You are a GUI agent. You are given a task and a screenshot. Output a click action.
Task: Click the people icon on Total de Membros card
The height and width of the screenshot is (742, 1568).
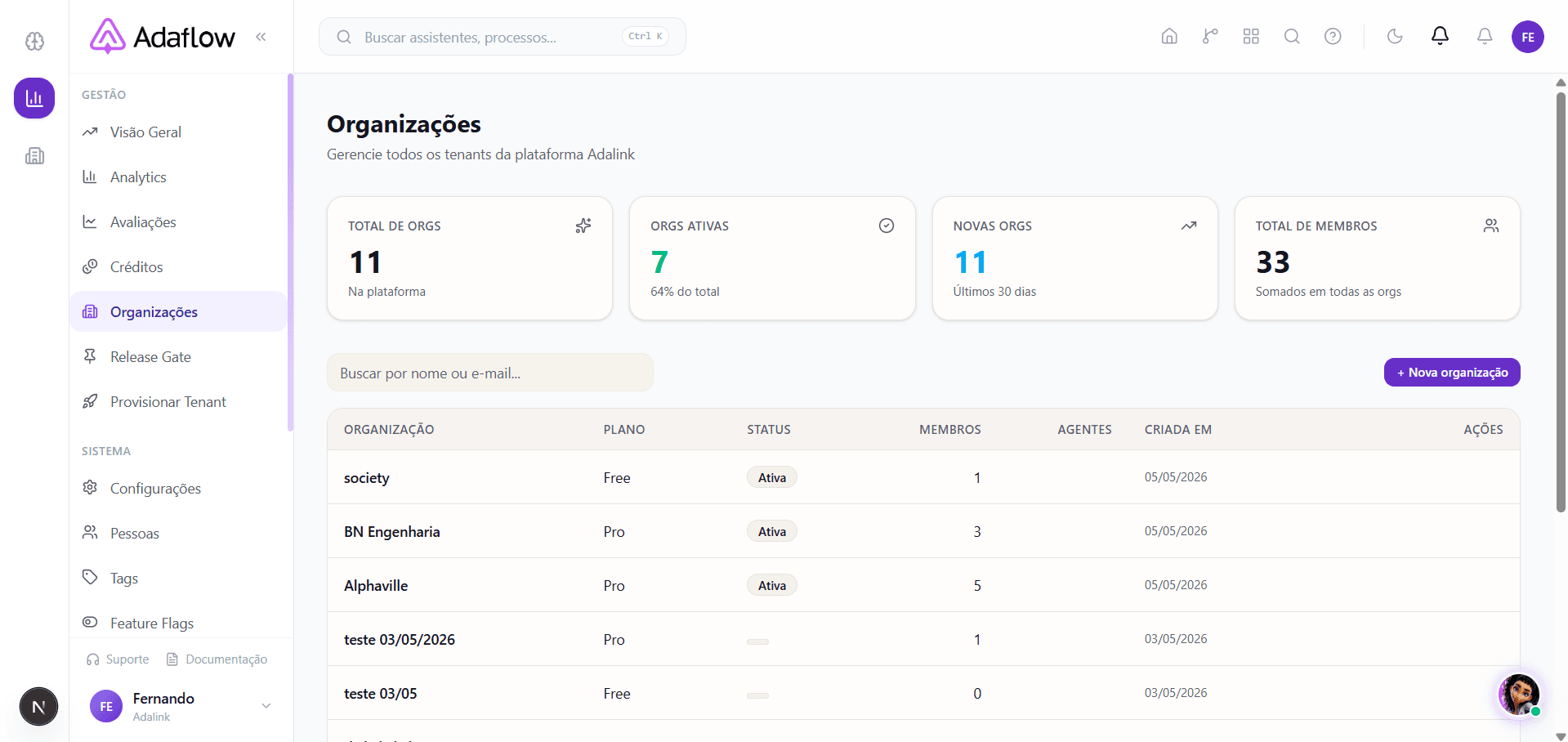click(1491, 226)
